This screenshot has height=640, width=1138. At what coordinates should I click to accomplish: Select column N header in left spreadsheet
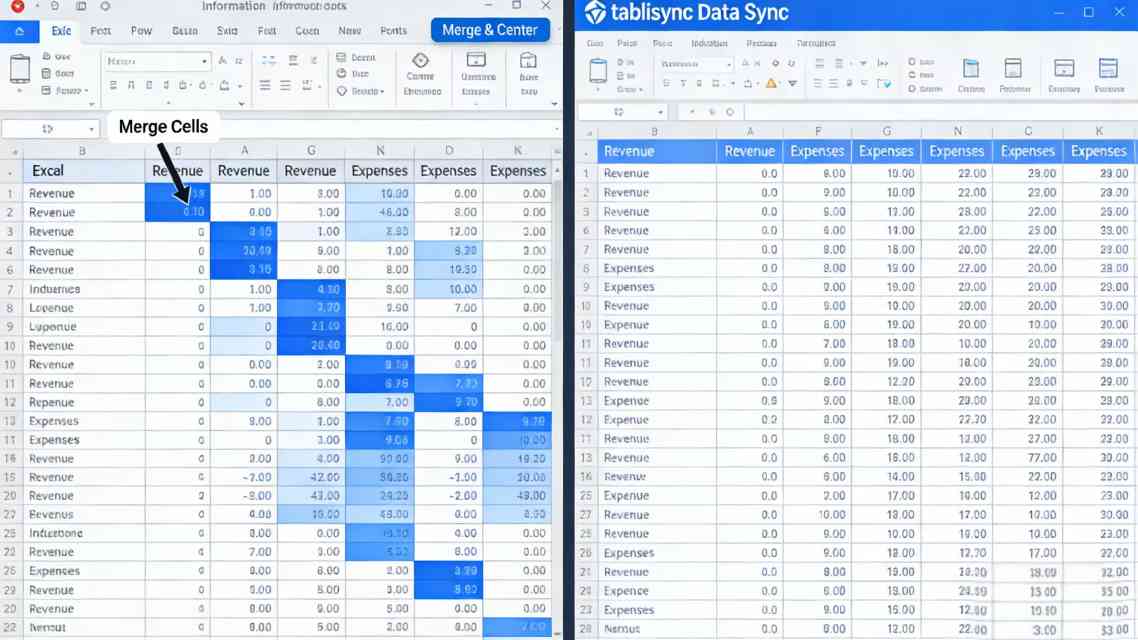coord(380,150)
